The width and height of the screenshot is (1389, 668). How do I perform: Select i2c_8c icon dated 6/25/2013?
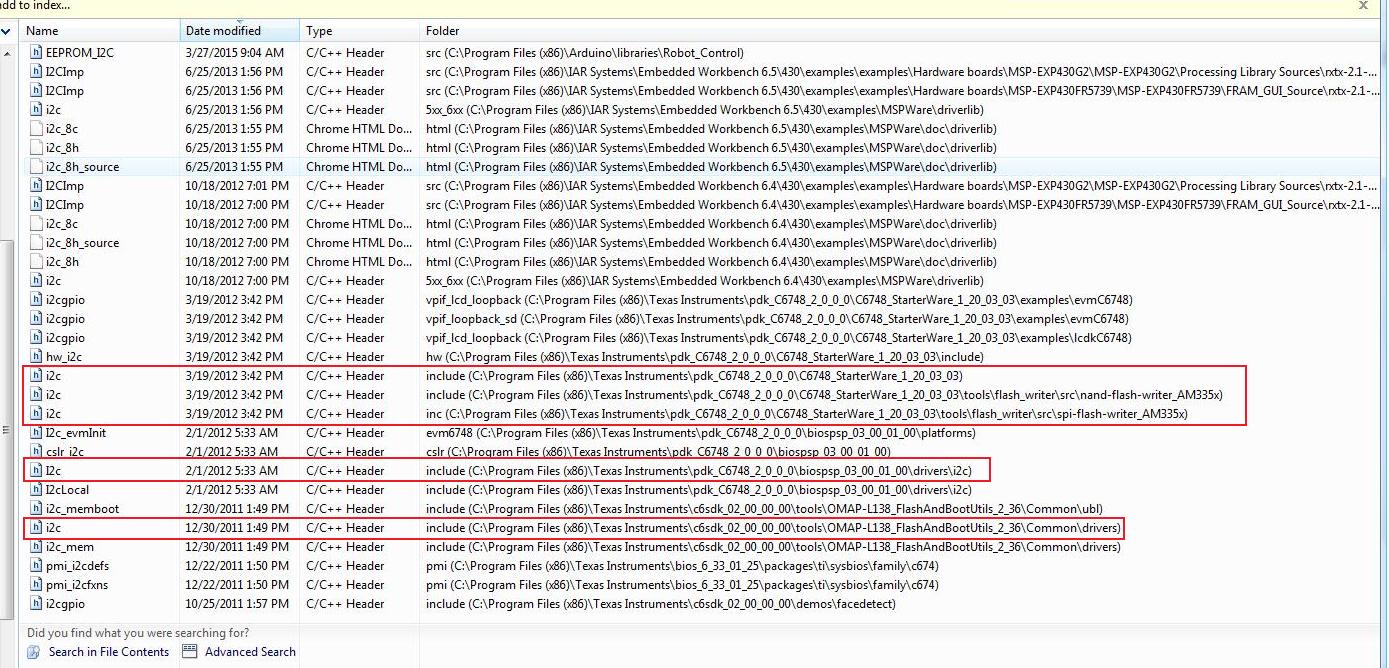pyautogui.click(x=36, y=128)
